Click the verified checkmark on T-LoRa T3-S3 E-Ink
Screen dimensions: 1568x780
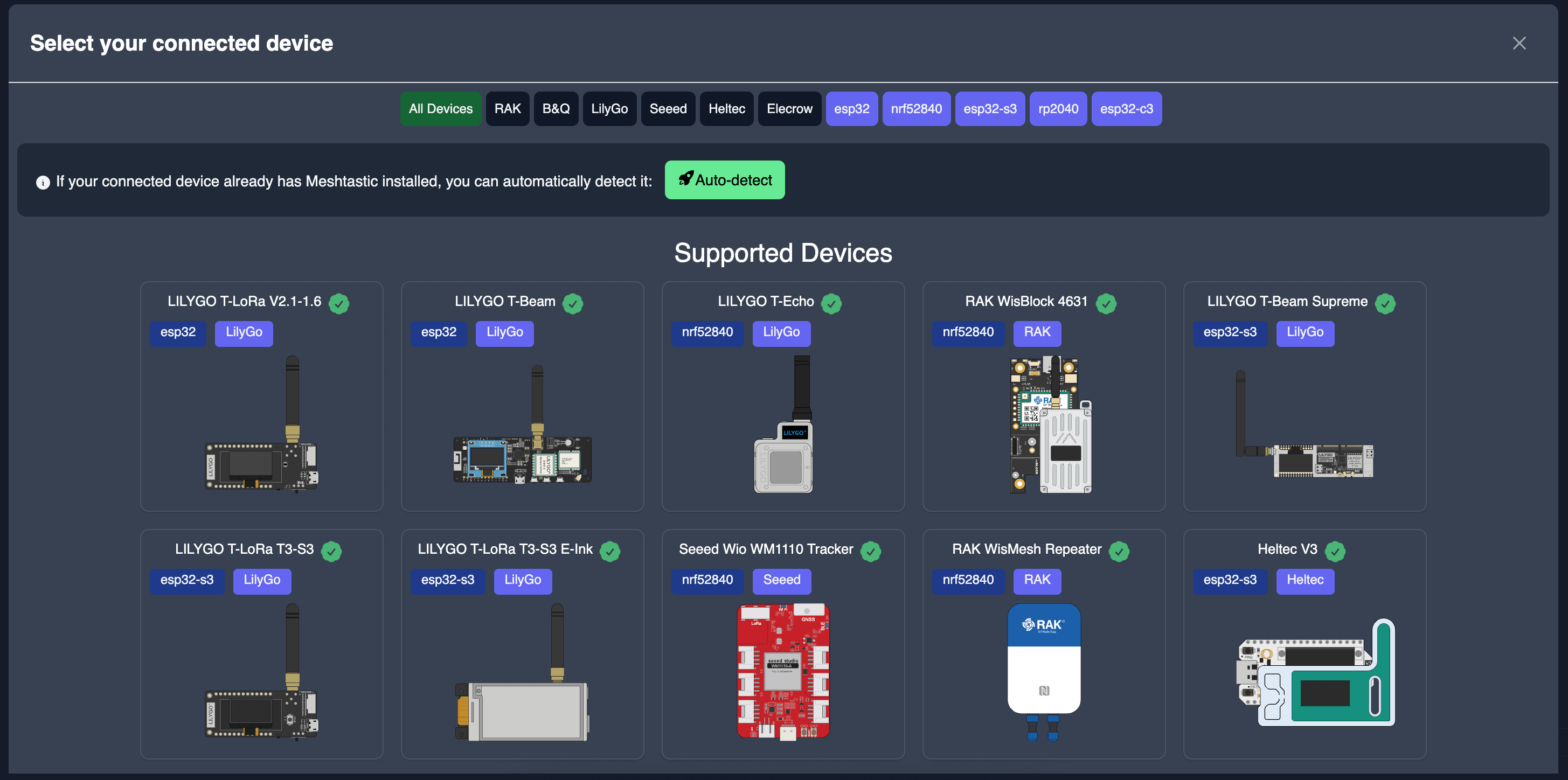(x=610, y=551)
